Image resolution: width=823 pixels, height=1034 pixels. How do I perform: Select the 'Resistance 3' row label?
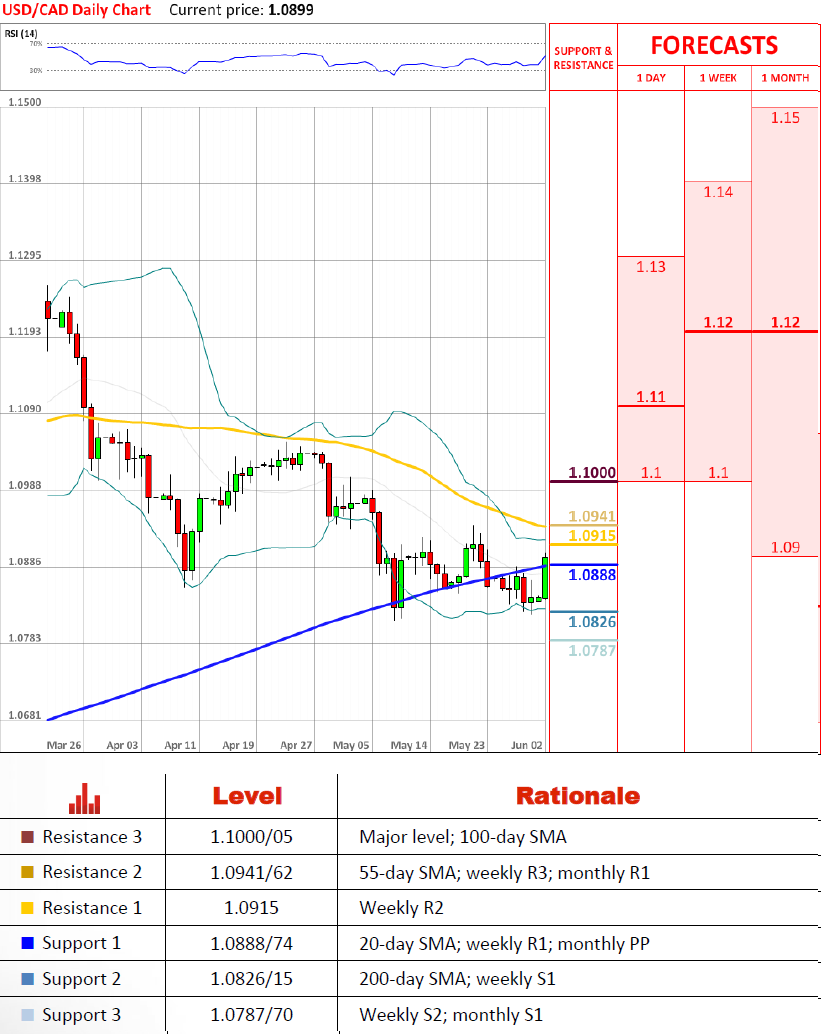click(x=92, y=837)
